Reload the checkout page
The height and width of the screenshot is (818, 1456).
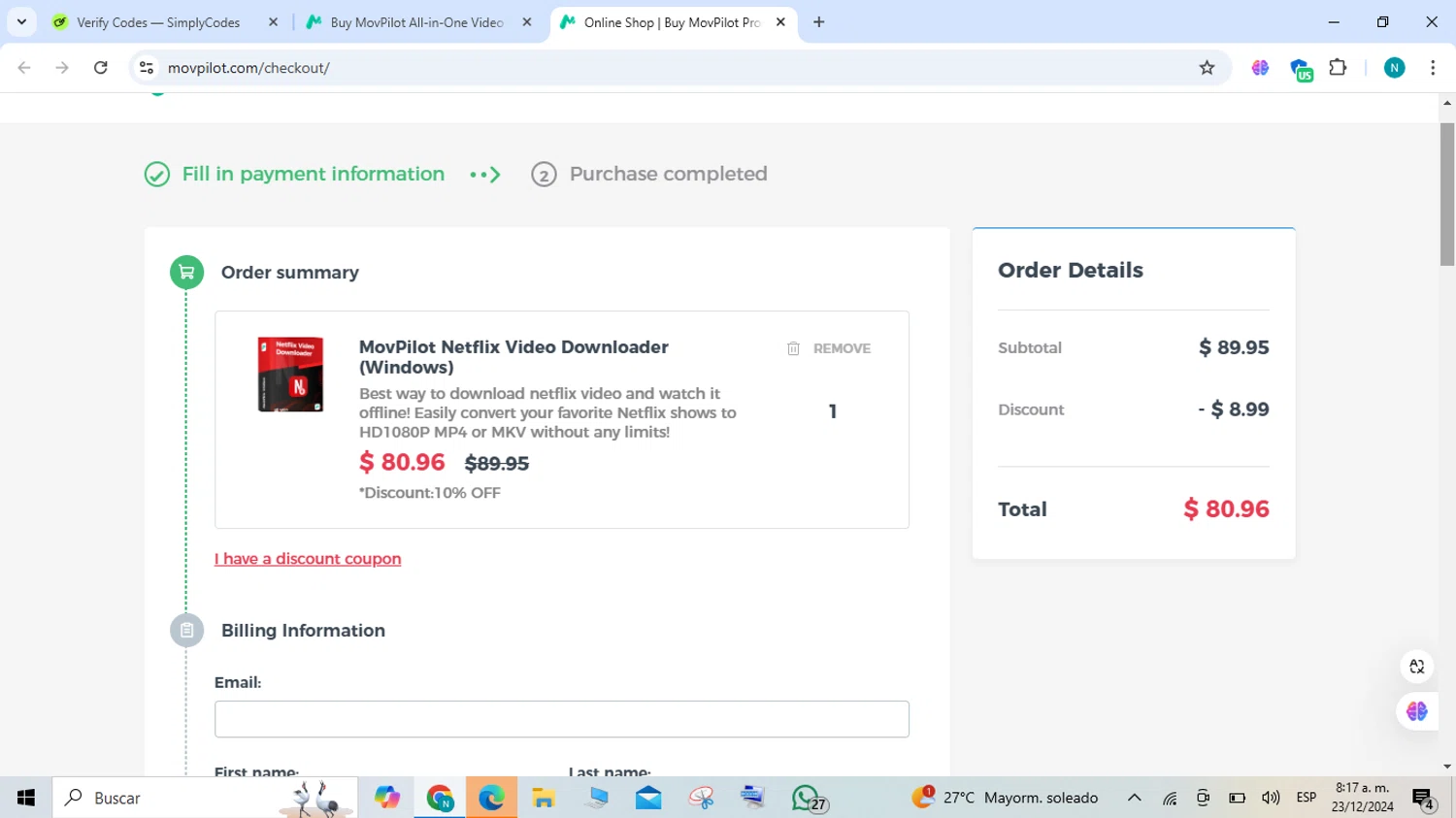coord(101,68)
